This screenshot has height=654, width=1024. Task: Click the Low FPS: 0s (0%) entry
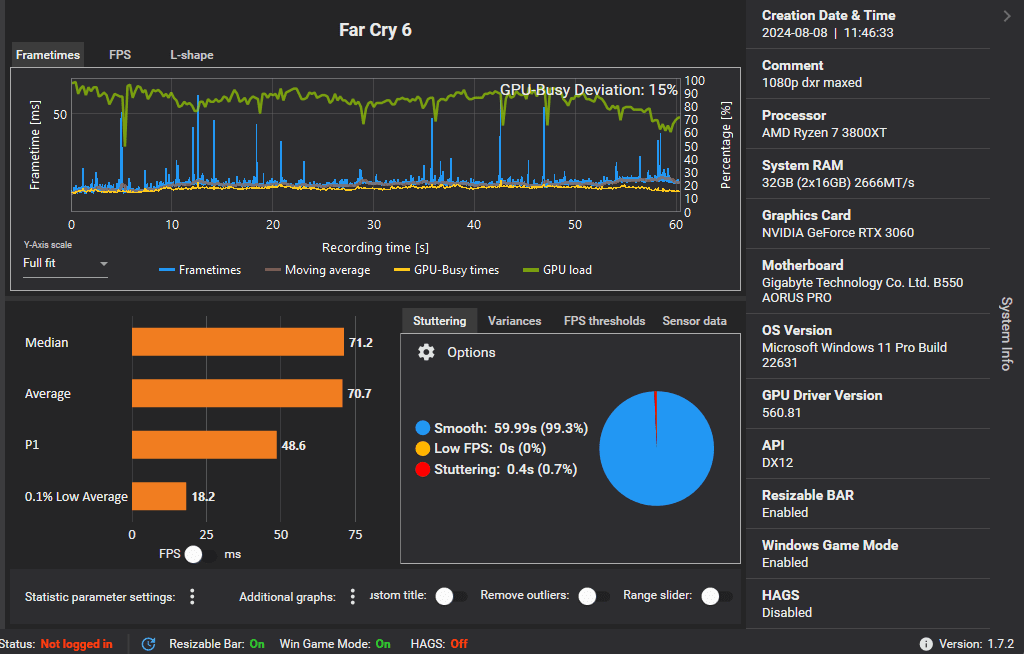click(x=481, y=448)
